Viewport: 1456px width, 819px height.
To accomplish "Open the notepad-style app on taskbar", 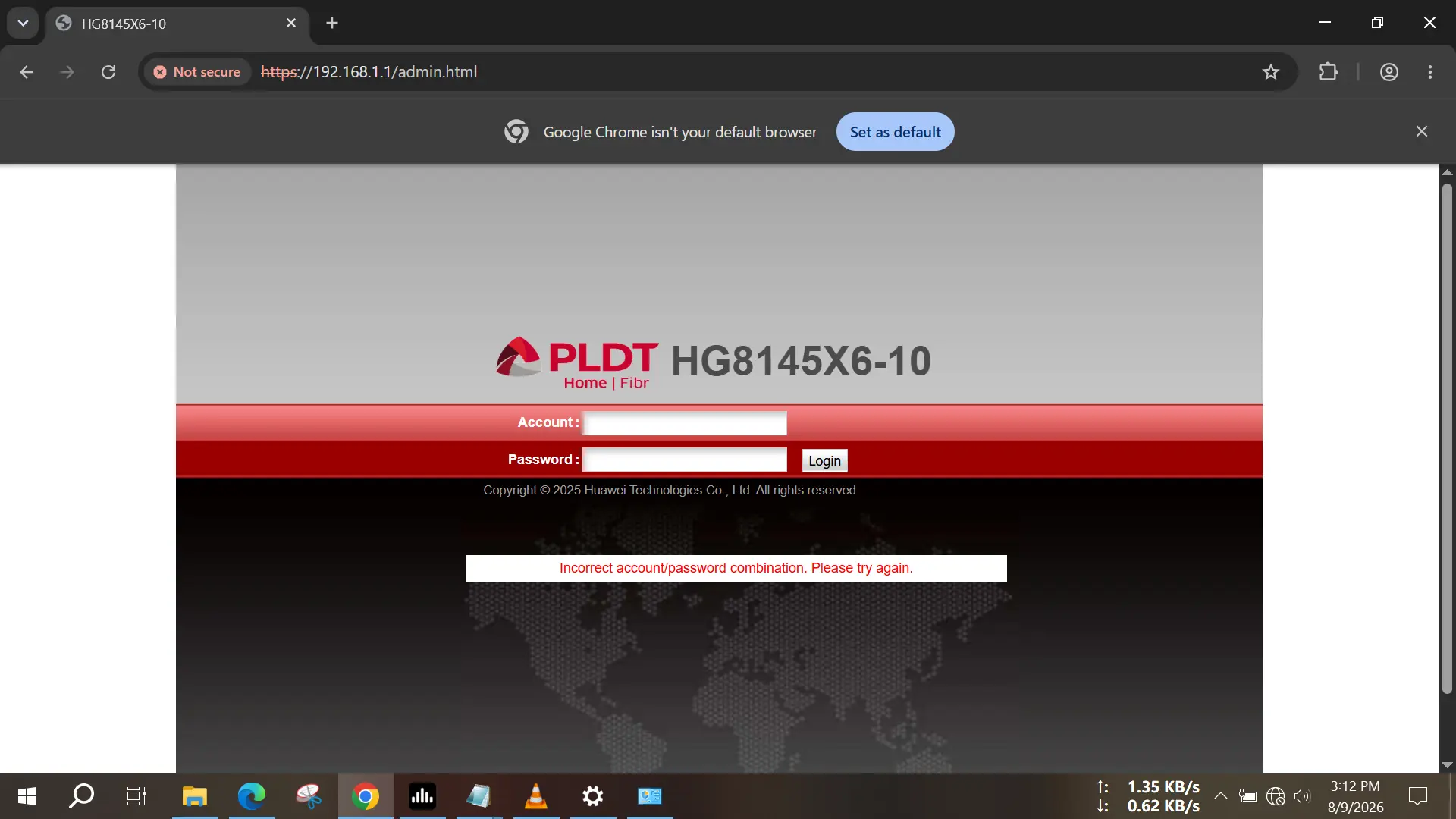I will [479, 796].
